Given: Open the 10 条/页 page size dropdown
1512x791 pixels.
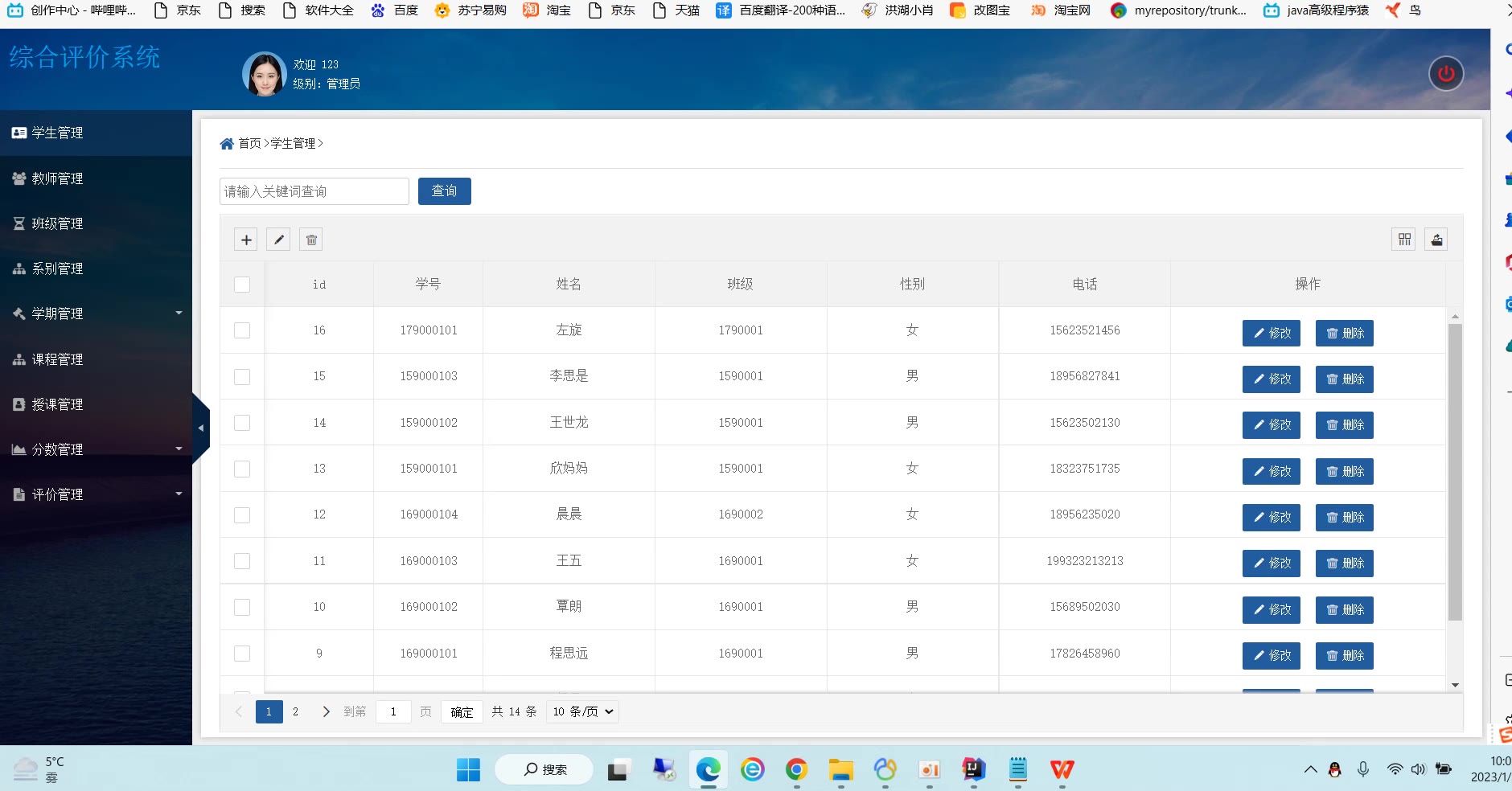Looking at the screenshot, I should 583,711.
